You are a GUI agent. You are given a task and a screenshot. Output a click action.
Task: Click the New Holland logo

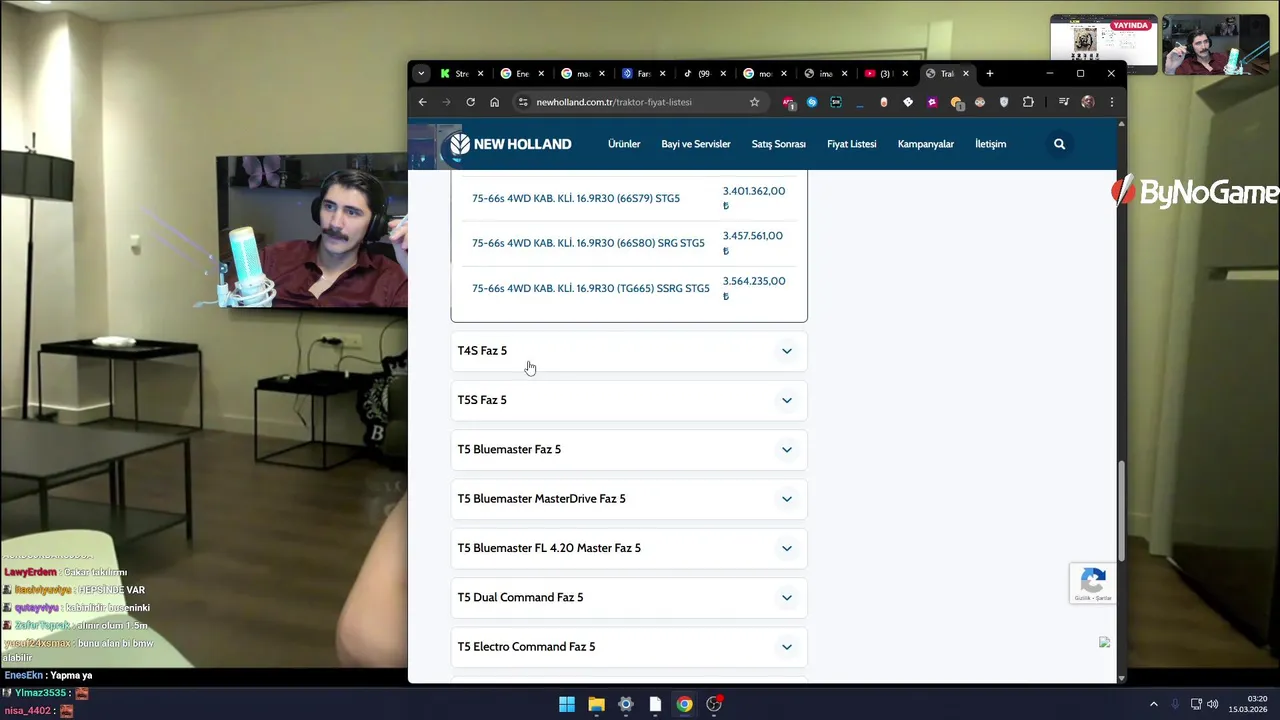tap(511, 144)
